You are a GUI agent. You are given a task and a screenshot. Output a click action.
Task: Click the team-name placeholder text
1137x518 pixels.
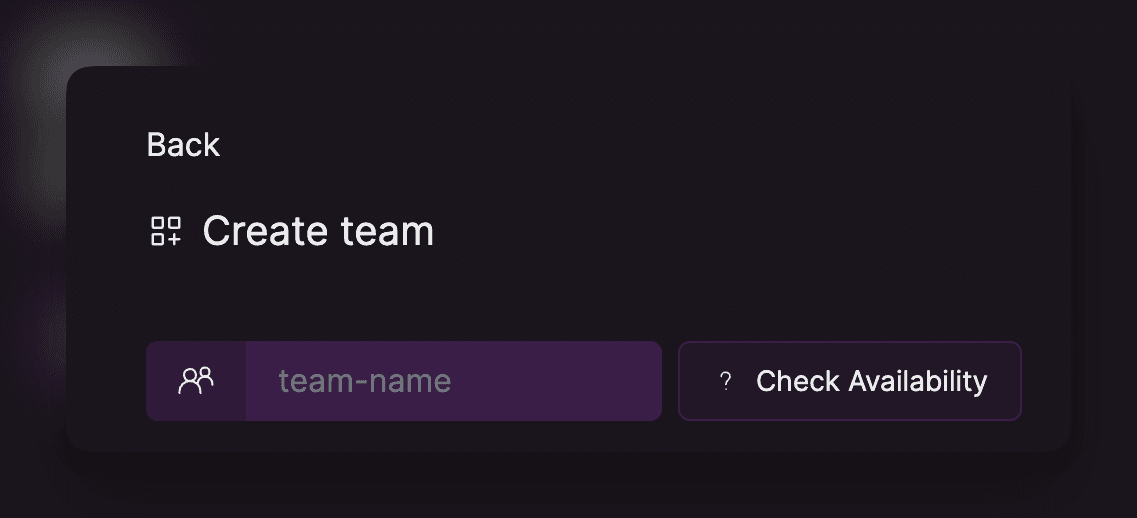[365, 381]
